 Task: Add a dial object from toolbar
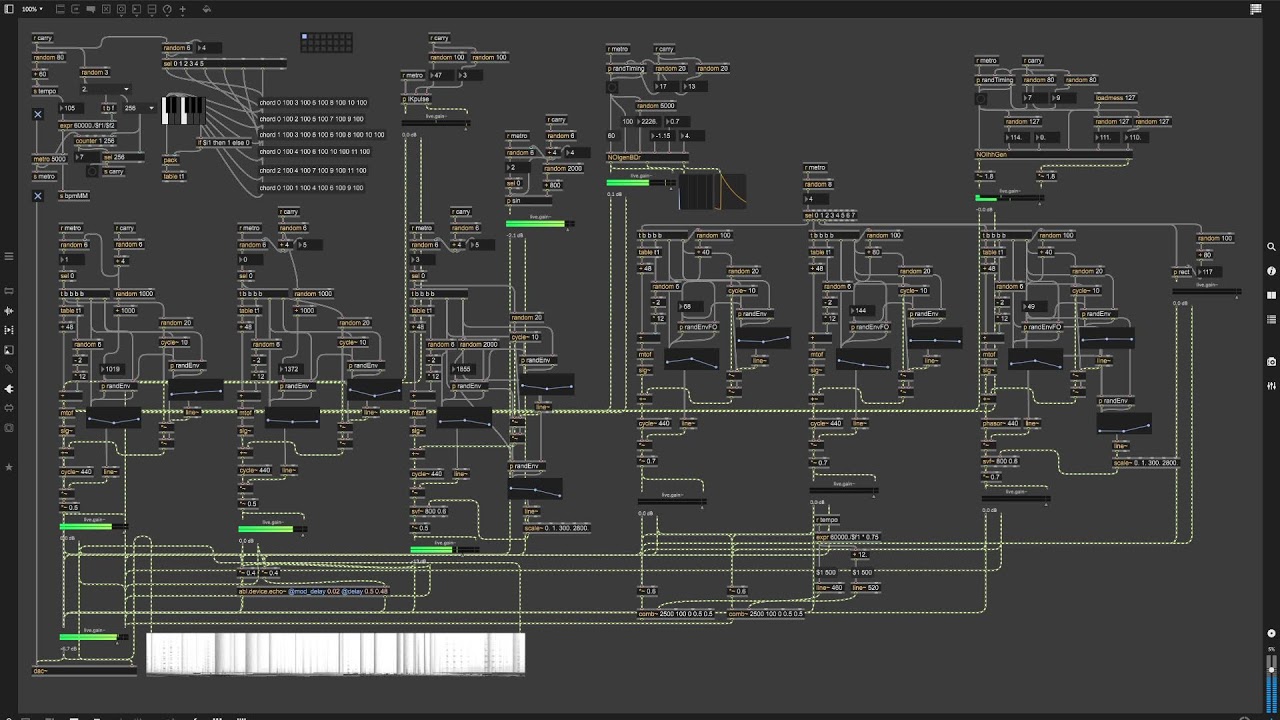(167, 9)
